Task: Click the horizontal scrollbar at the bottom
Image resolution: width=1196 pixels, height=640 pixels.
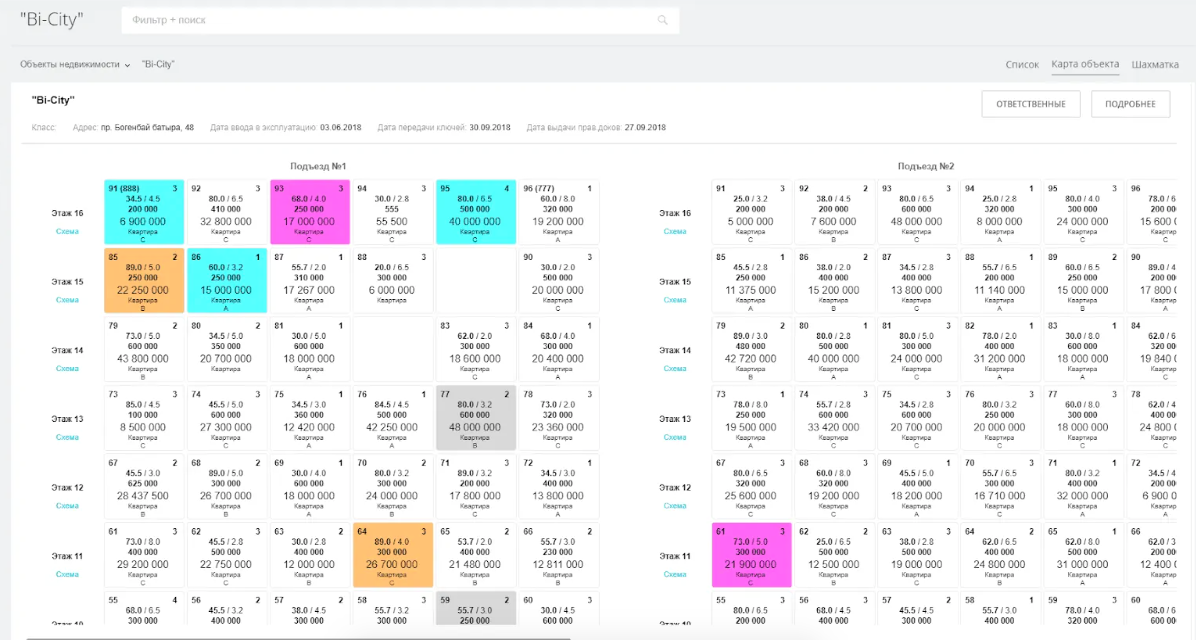Action: coord(298,638)
